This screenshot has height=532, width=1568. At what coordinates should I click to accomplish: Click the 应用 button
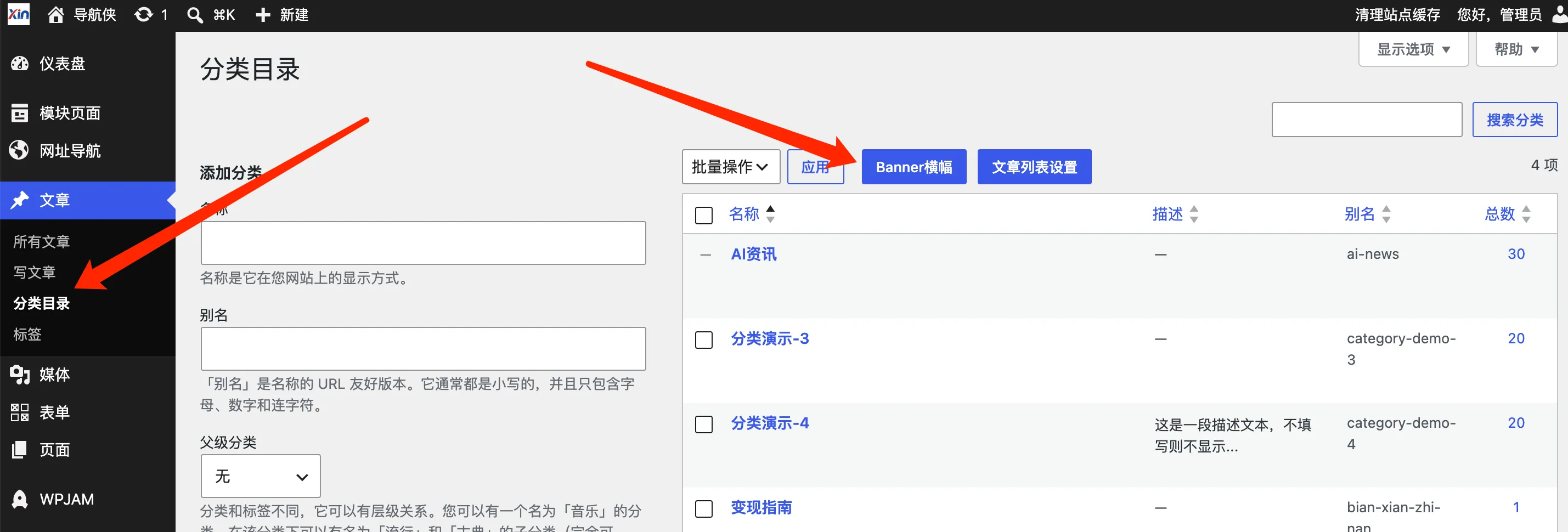coord(816,167)
